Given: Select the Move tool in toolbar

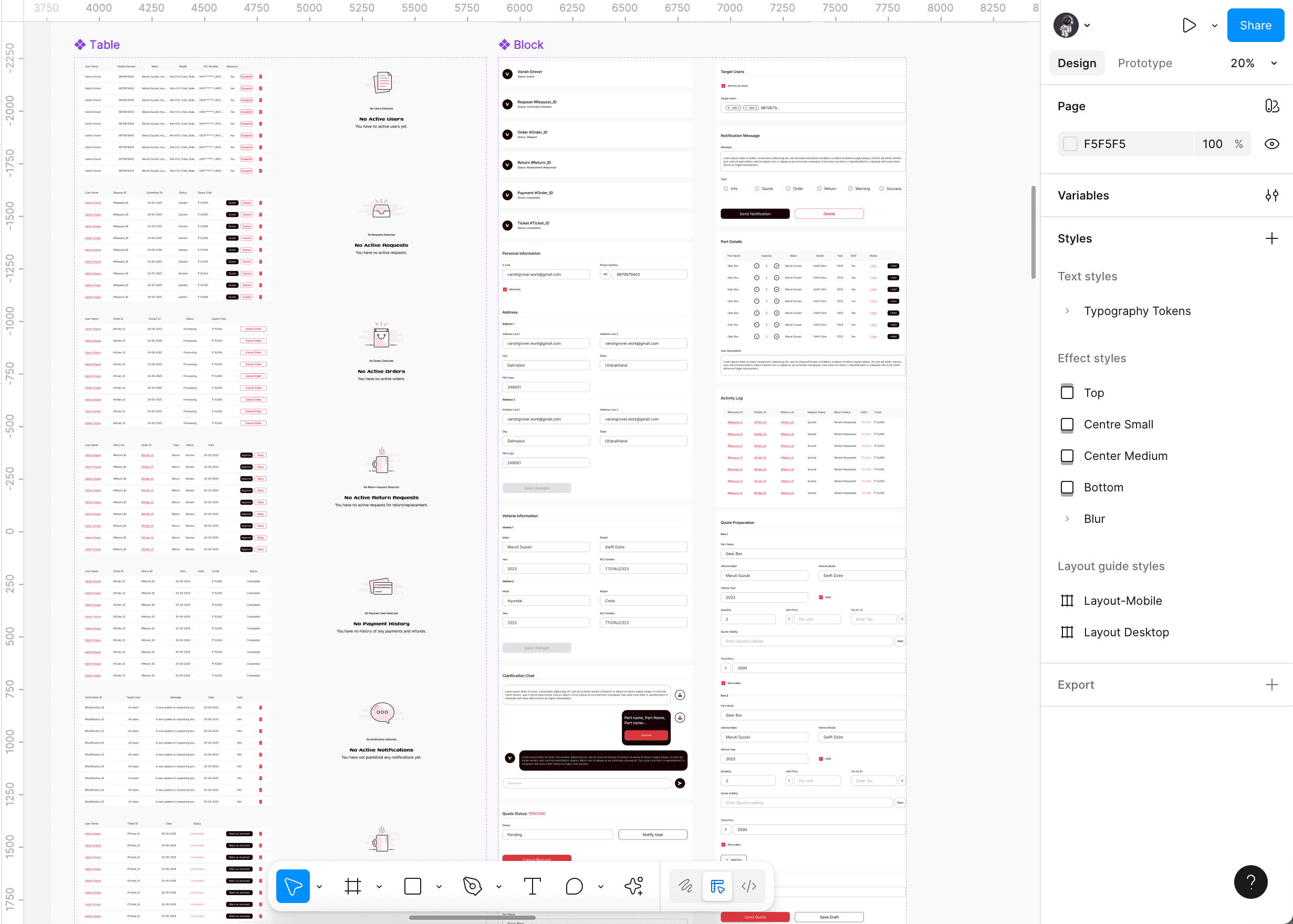Looking at the screenshot, I should (293, 886).
